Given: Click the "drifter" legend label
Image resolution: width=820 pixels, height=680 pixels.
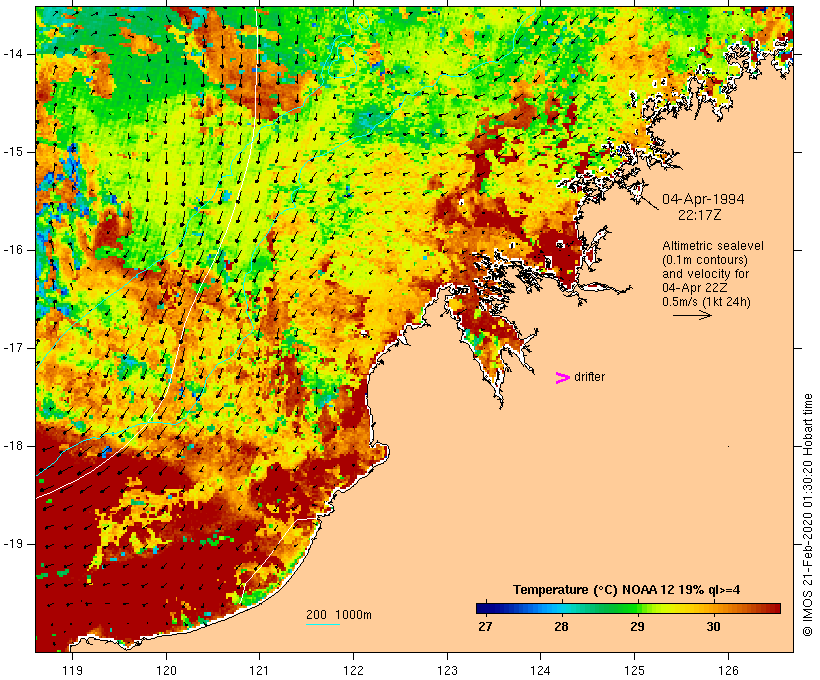Looking at the screenshot, I should [x=589, y=377].
